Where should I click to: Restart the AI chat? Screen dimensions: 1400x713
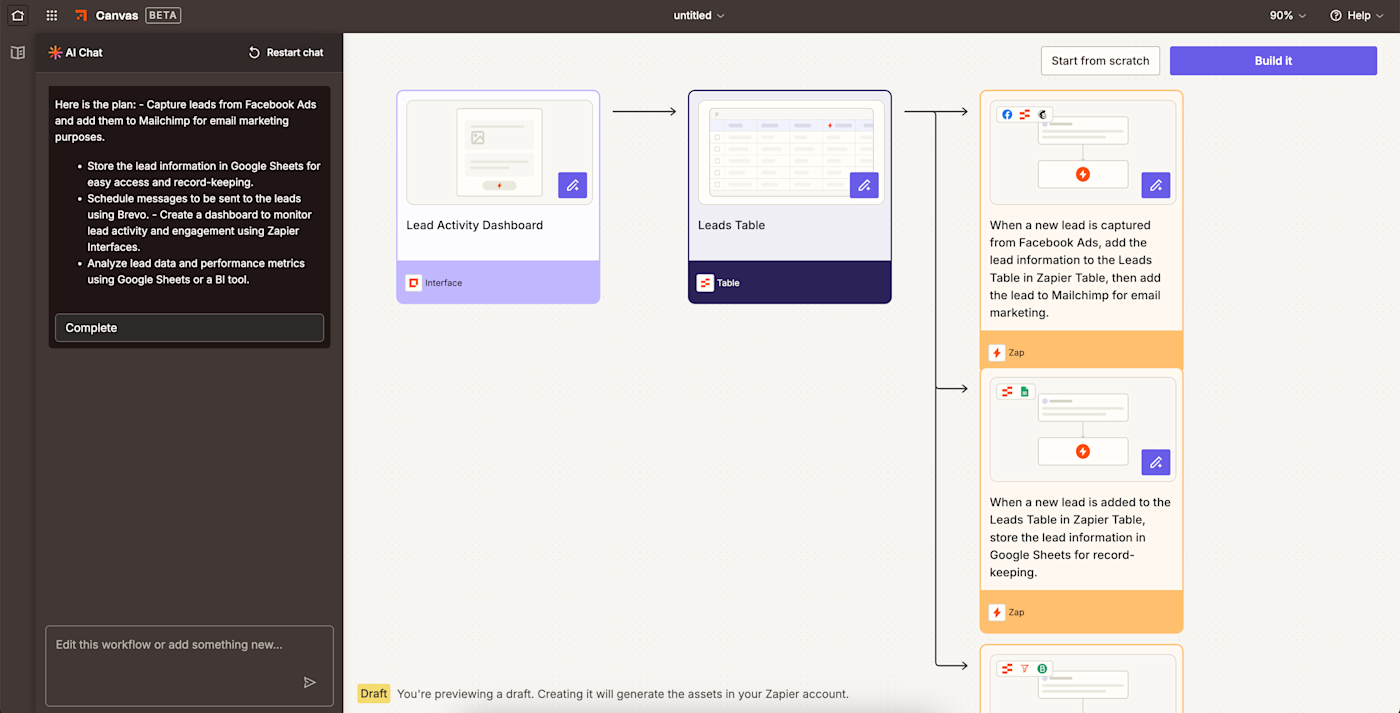pyautogui.click(x=286, y=52)
